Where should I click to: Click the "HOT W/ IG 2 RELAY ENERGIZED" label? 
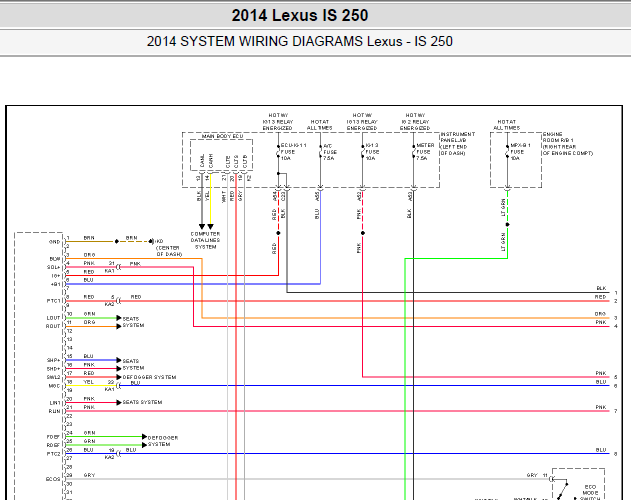coord(415,122)
